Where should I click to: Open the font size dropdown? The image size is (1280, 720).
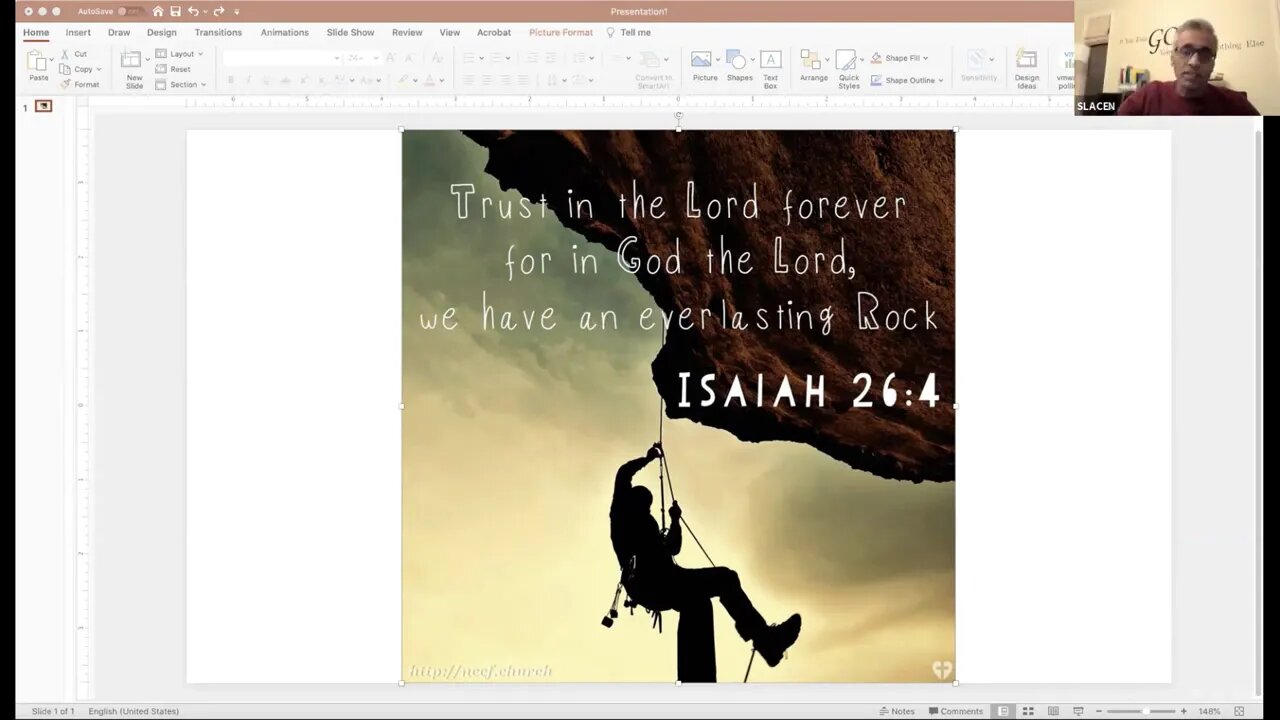[377, 58]
